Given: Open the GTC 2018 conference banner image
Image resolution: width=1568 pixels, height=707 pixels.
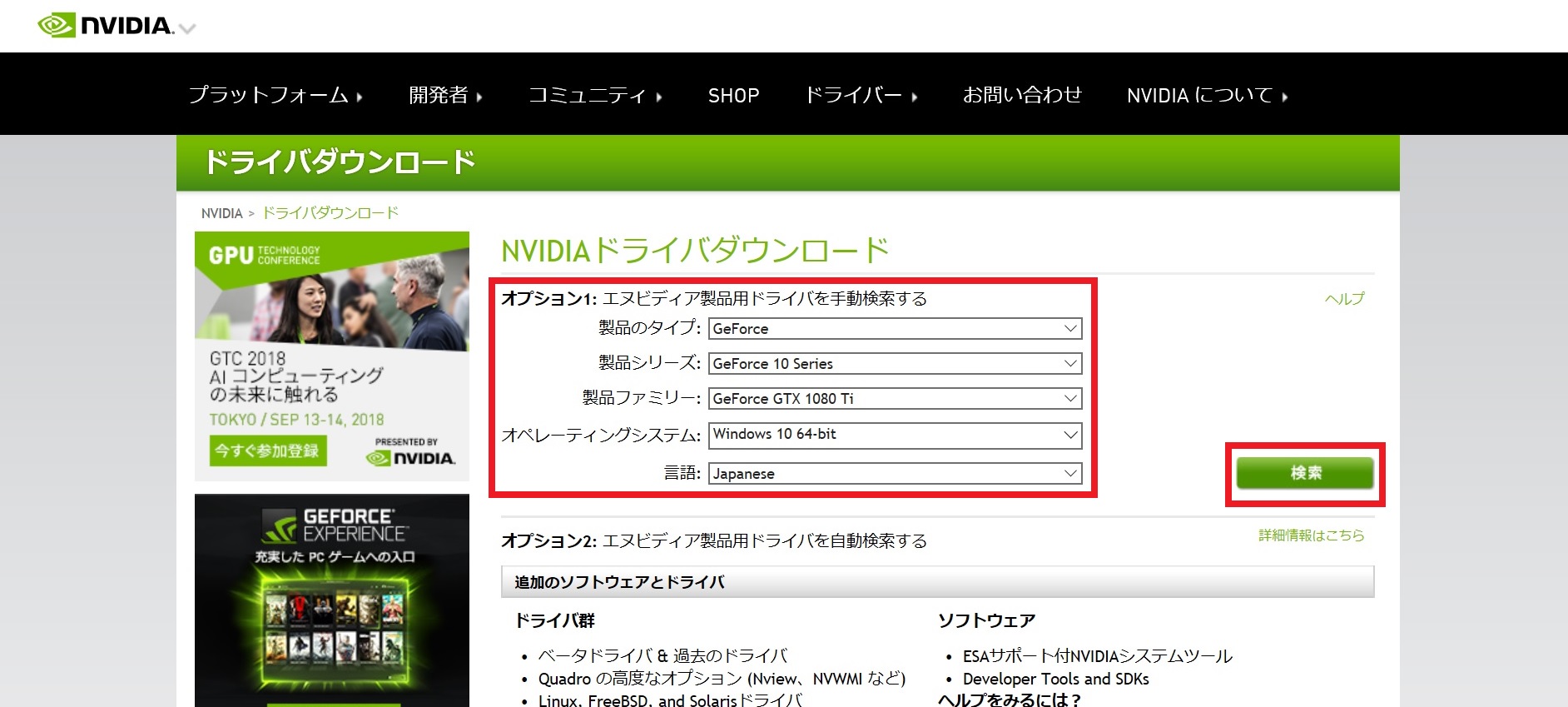Looking at the screenshot, I should click(x=332, y=356).
